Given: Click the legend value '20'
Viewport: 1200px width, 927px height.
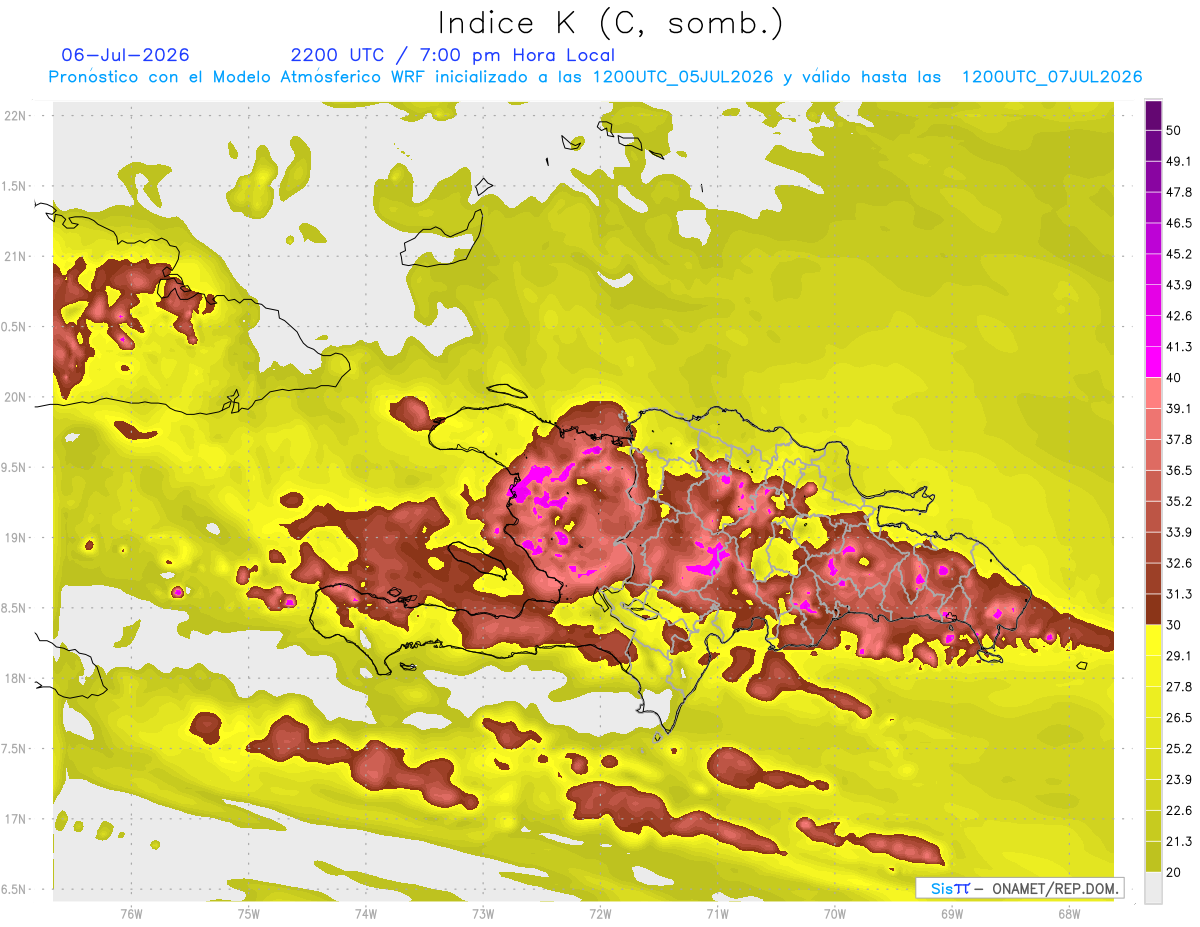Looking at the screenshot, I should tap(1173, 872).
